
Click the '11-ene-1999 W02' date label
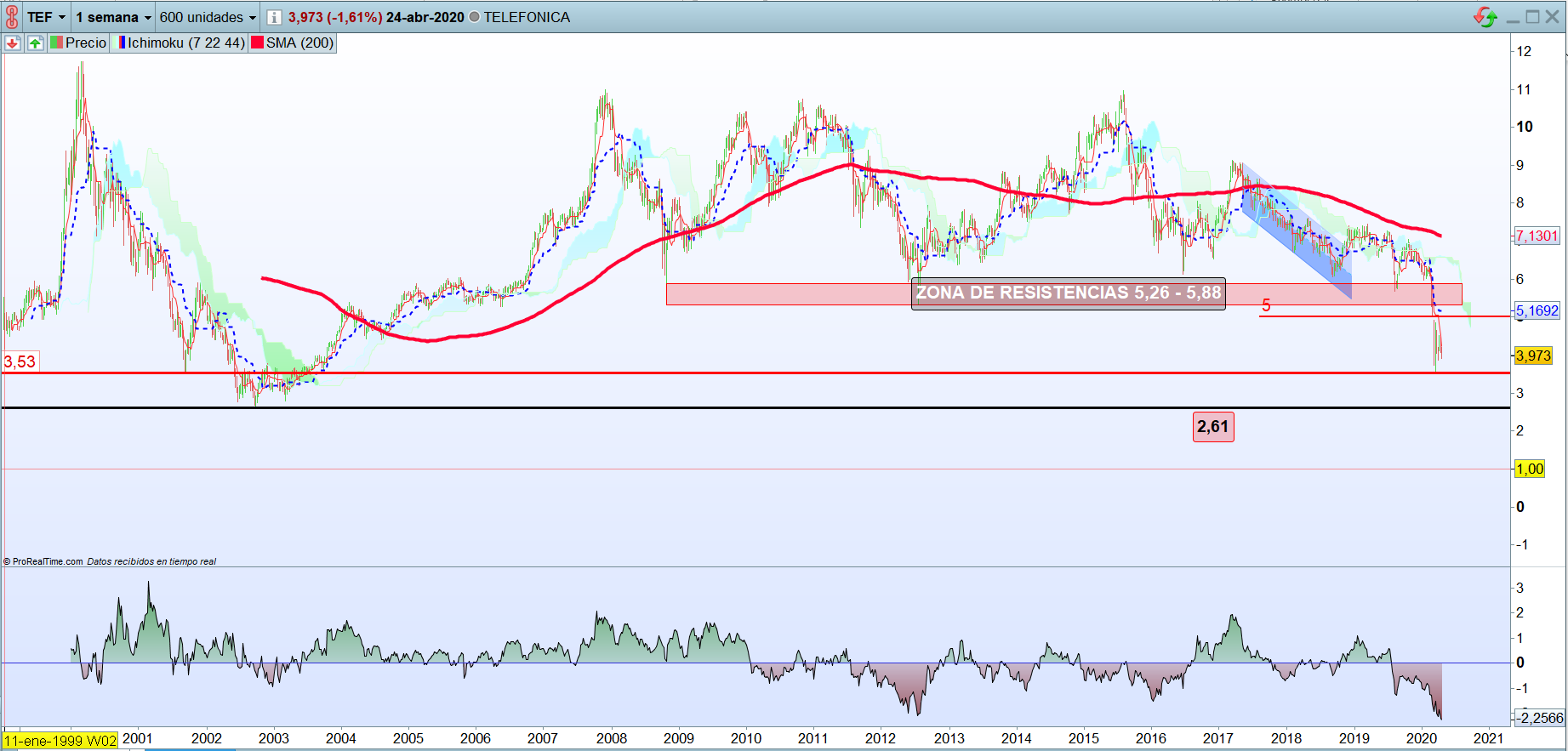click(x=60, y=740)
